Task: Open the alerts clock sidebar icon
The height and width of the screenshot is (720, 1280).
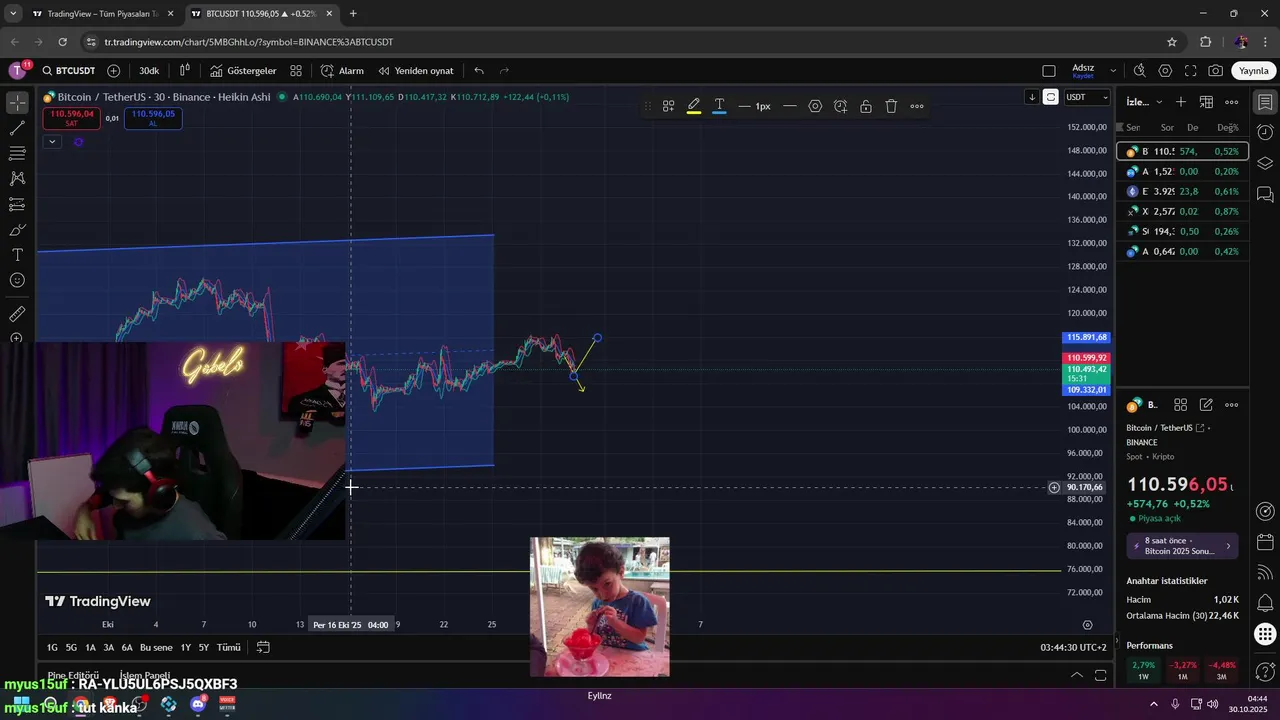Action: coord(1265,132)
